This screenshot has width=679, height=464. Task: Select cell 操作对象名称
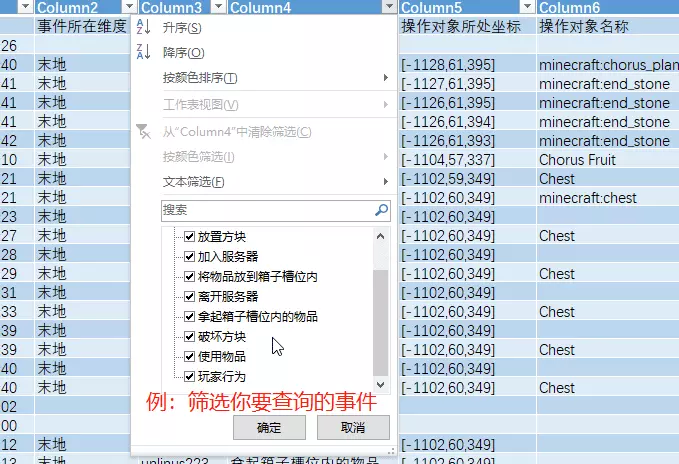[608, 26]
